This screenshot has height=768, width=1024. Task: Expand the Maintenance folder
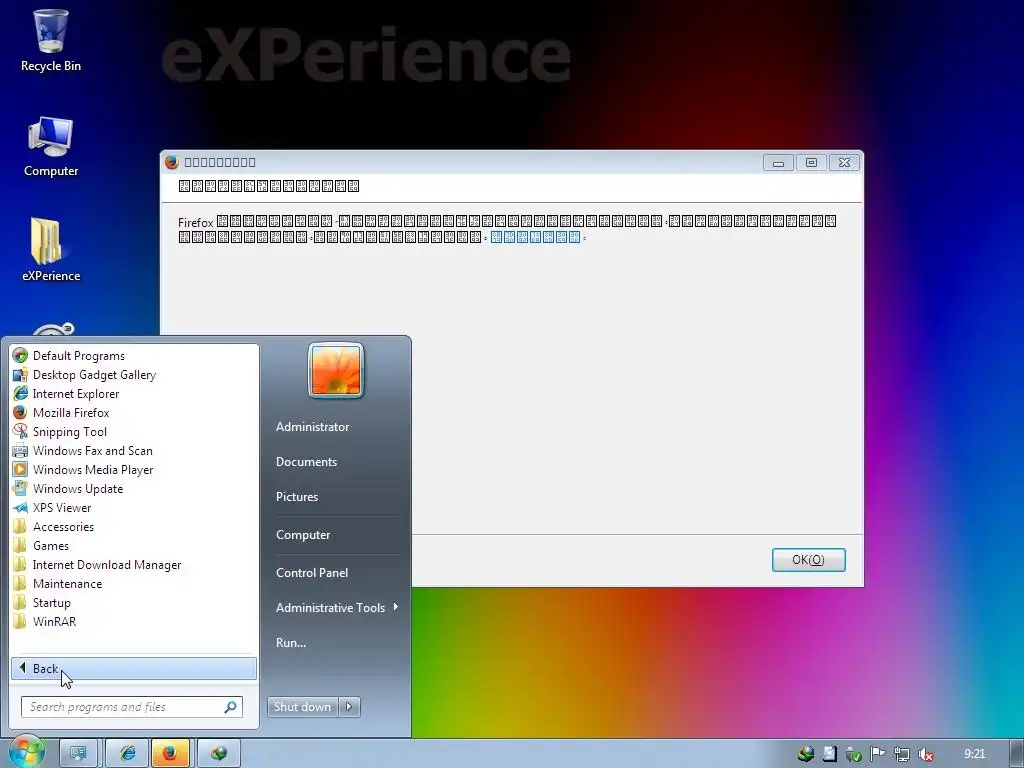pos(67,584)
